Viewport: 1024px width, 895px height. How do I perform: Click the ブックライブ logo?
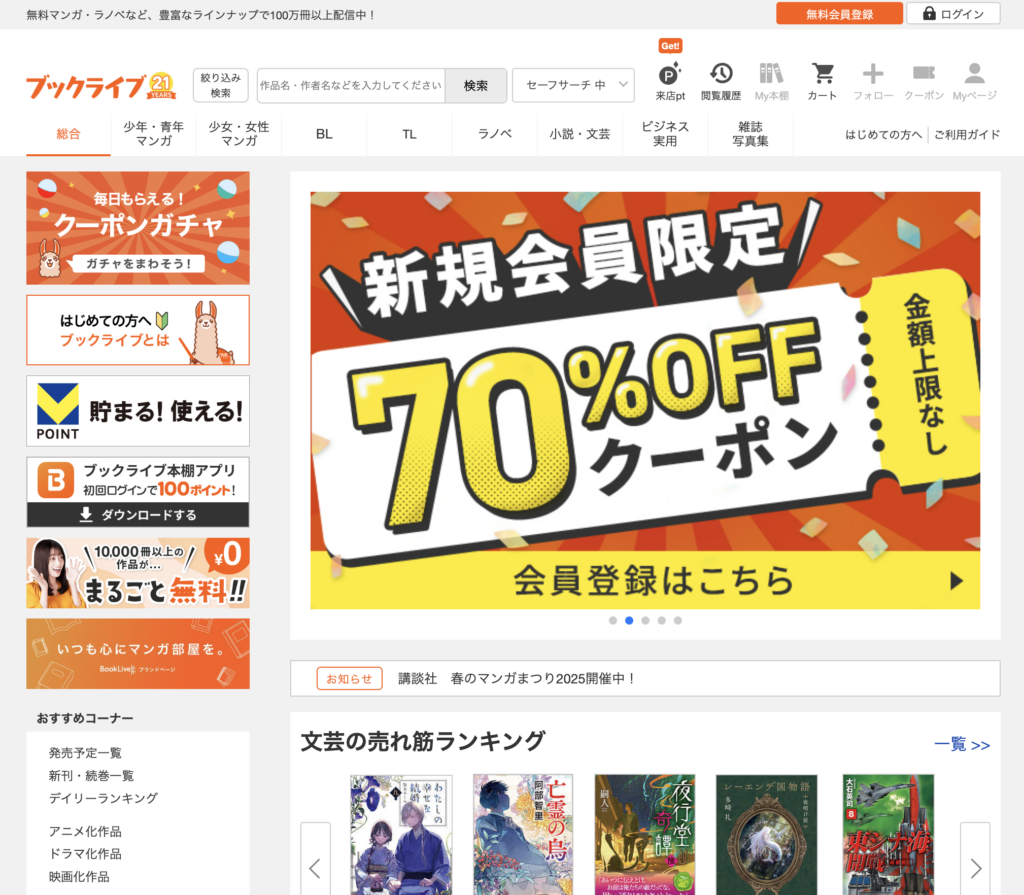point(86,86)
